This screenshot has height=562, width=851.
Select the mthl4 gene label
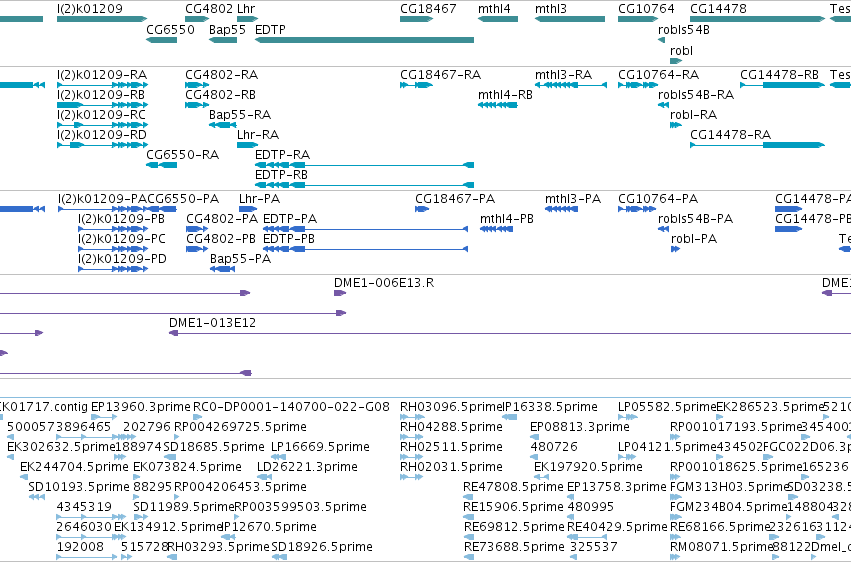494,9
